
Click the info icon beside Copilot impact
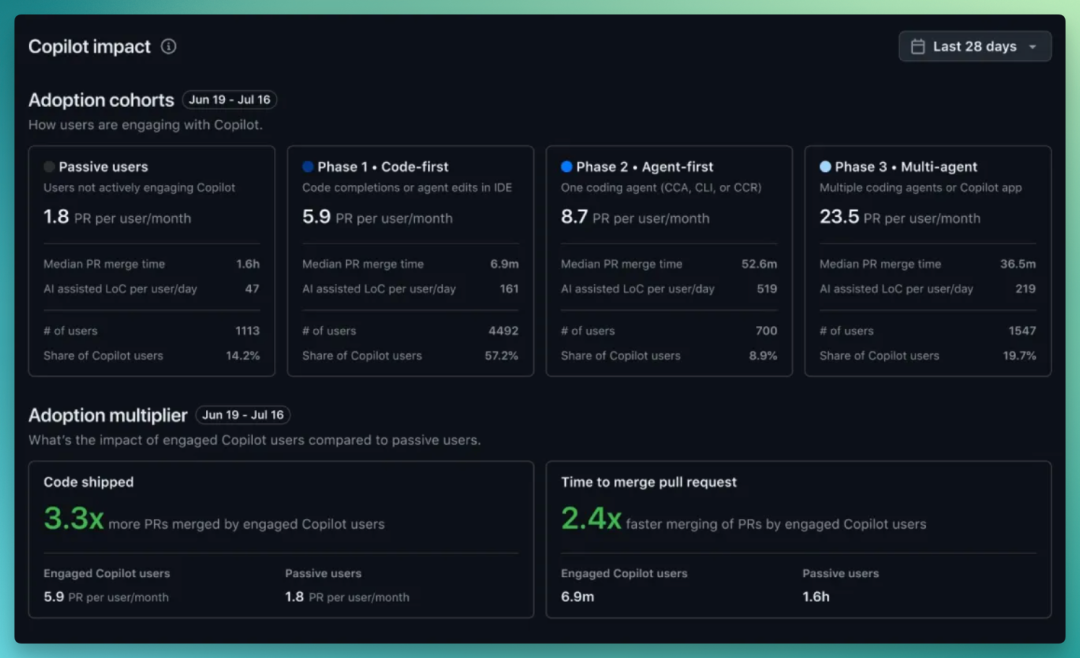click(x=168, y=46)
